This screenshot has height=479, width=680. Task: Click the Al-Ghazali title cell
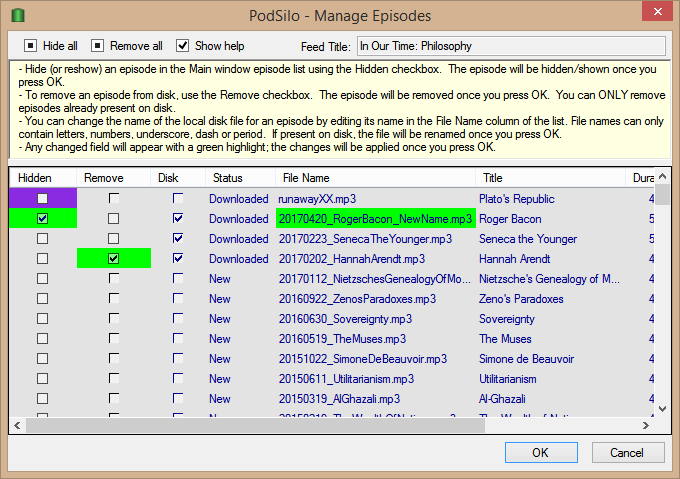502,399
